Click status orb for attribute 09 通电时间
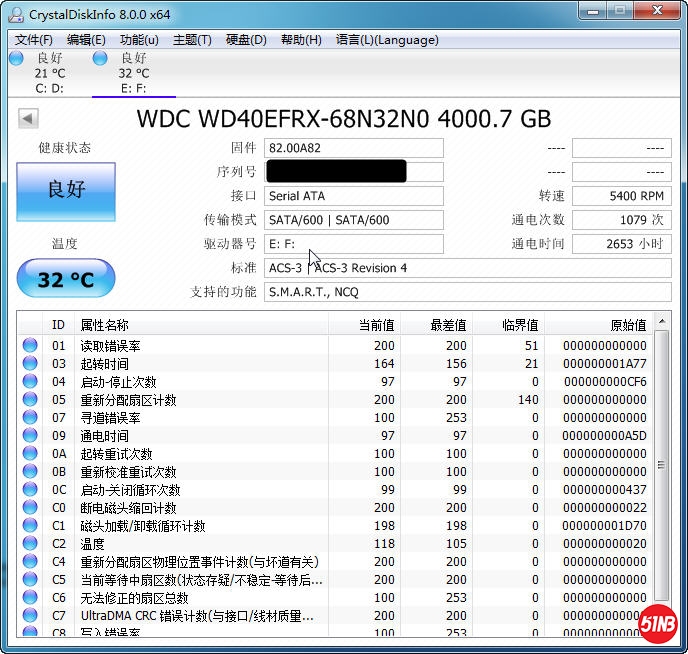The height and width of the screenshot is (654, 688). click(x=30, y=436)
